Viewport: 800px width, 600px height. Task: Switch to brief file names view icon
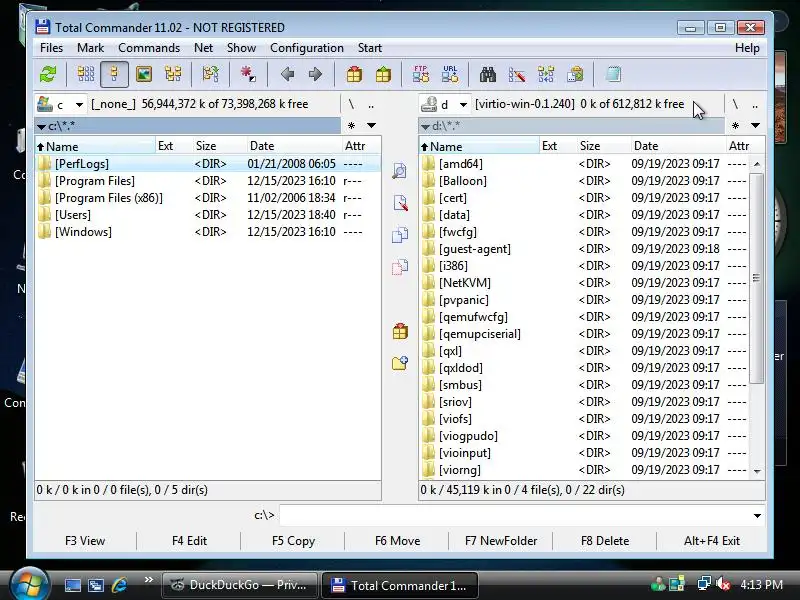pyautogui.click(x=86, y=74)
